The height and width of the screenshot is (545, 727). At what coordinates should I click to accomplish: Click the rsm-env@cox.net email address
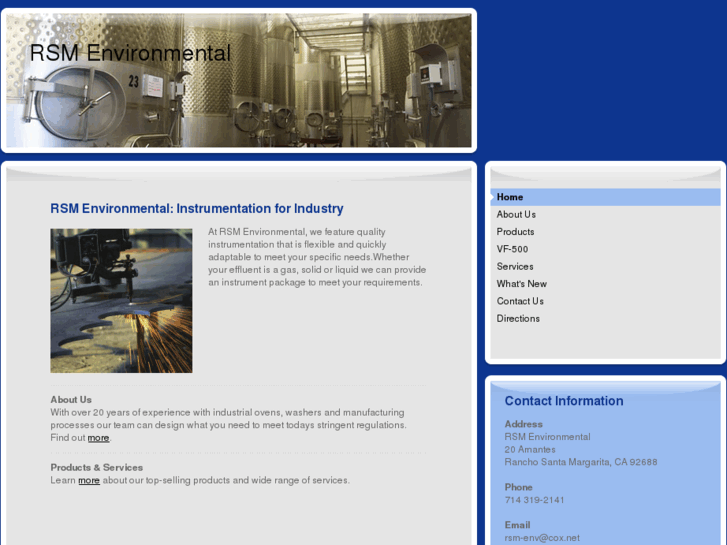pyautogui.click(x=542, y=538)
